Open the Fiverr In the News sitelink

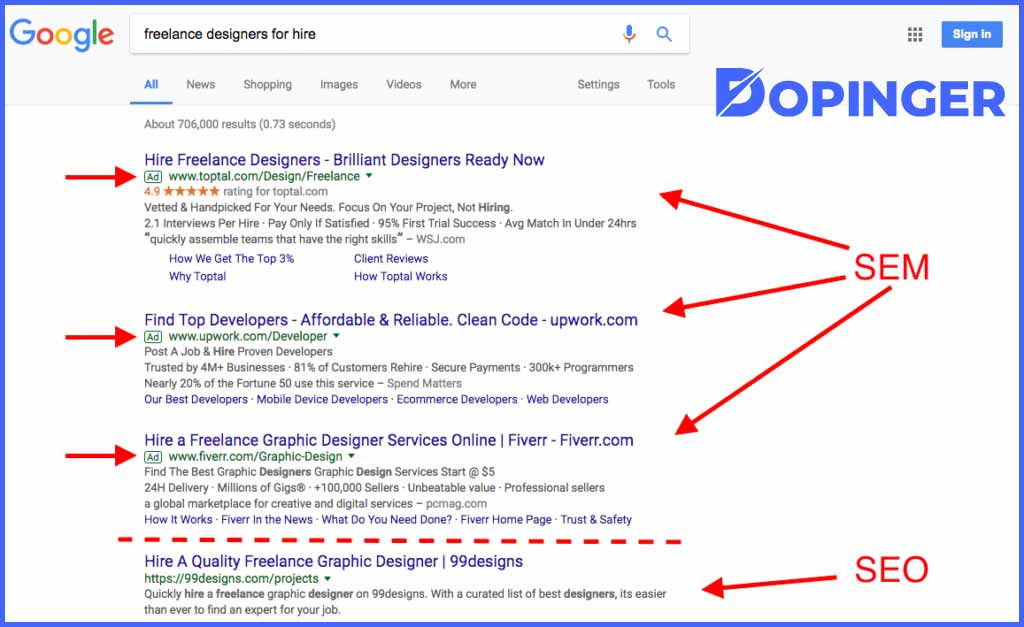point(267,519)
